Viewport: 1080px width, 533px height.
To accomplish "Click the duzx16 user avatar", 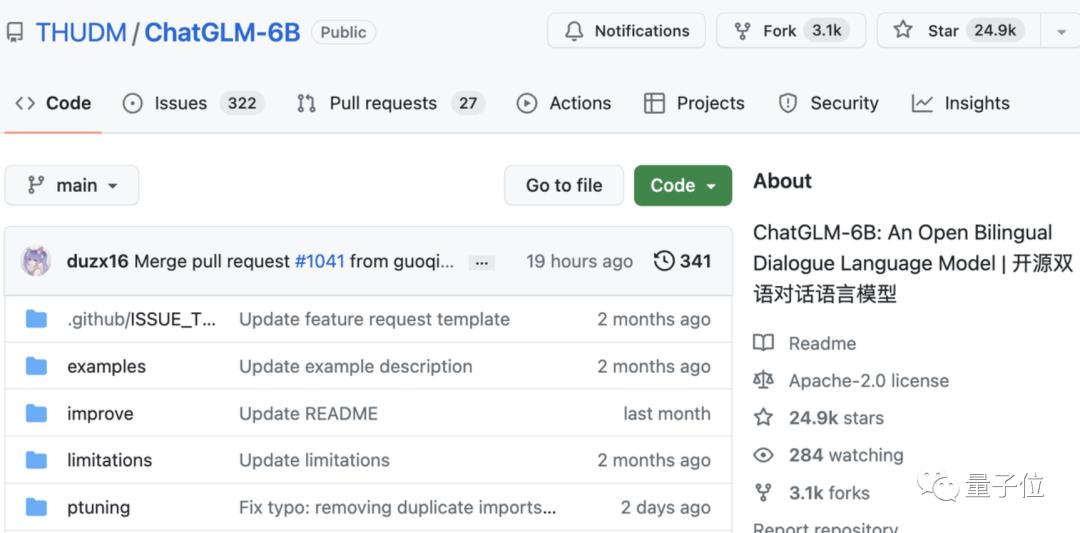I will click(x=35, y=262).
